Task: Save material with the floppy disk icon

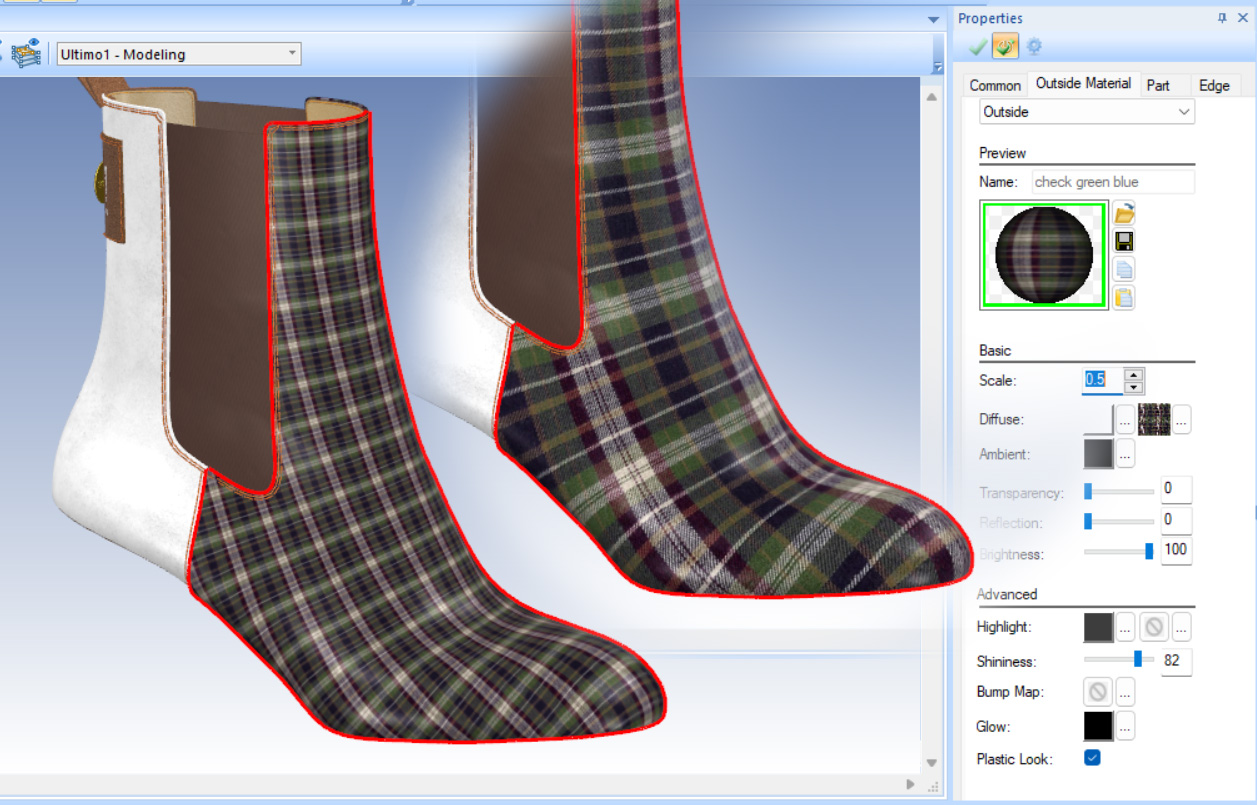Action: click(1124, 241)
